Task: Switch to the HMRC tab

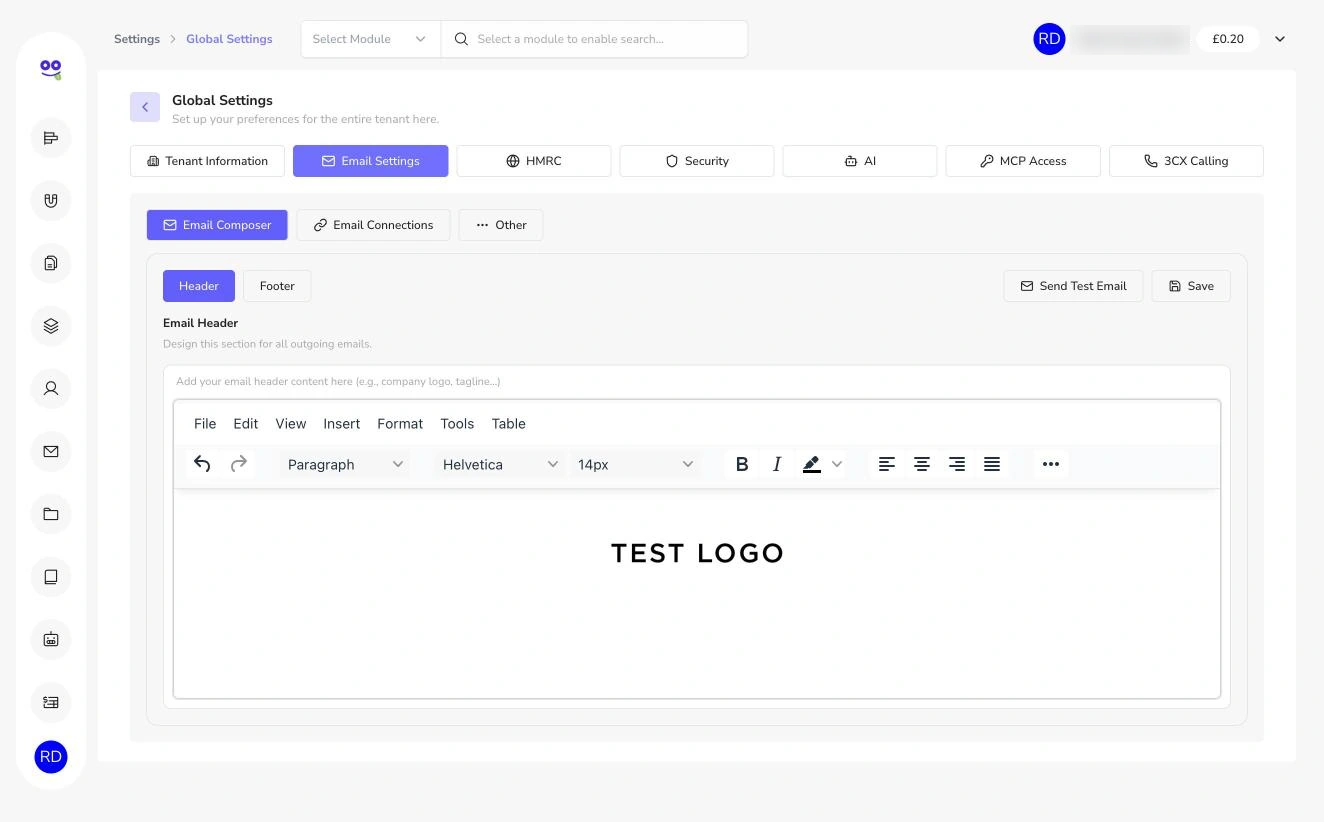Action: tap(534, 161)
